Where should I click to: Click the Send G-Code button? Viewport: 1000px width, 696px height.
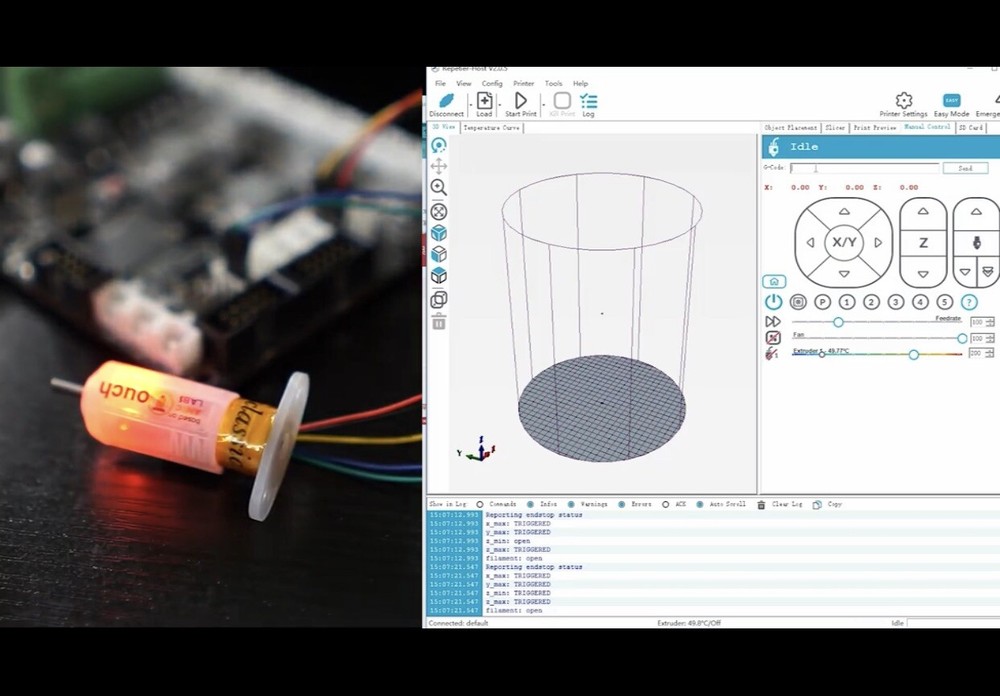pyautogui.click(x=964, y=168)
